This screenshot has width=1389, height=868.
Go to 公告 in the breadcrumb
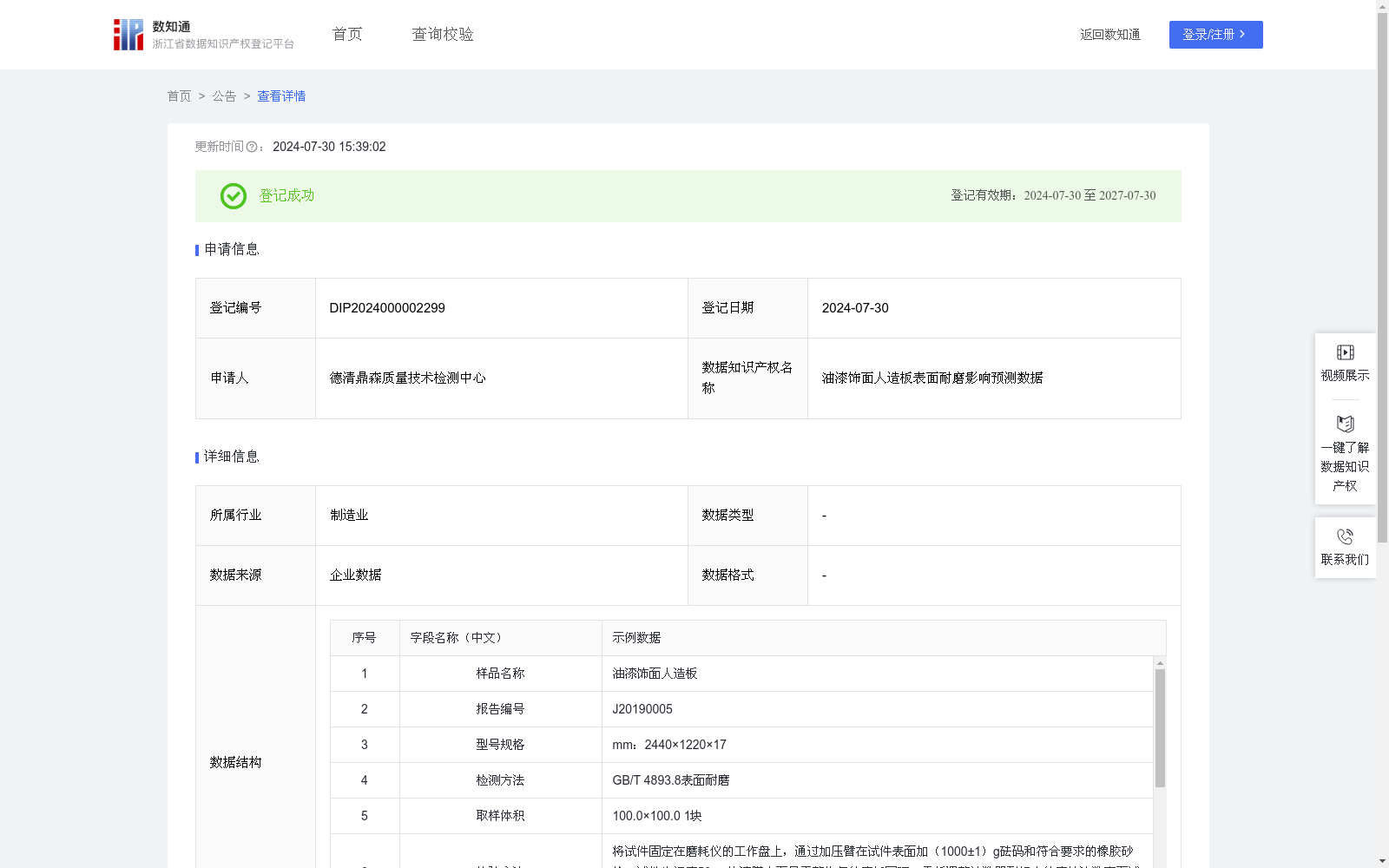[x=224, y=96]
